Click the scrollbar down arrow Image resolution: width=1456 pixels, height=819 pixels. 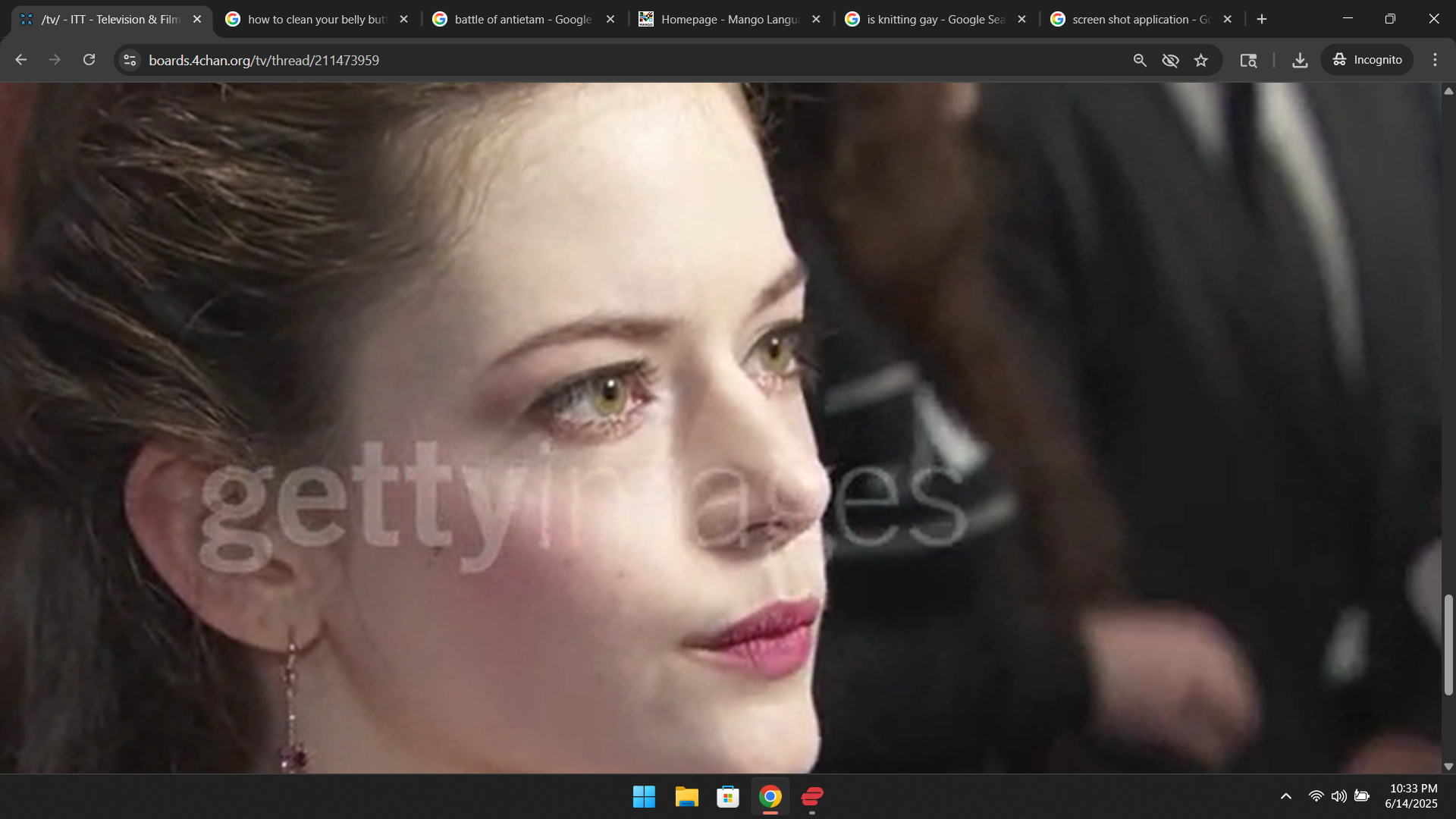click(x=1448, y=767)
